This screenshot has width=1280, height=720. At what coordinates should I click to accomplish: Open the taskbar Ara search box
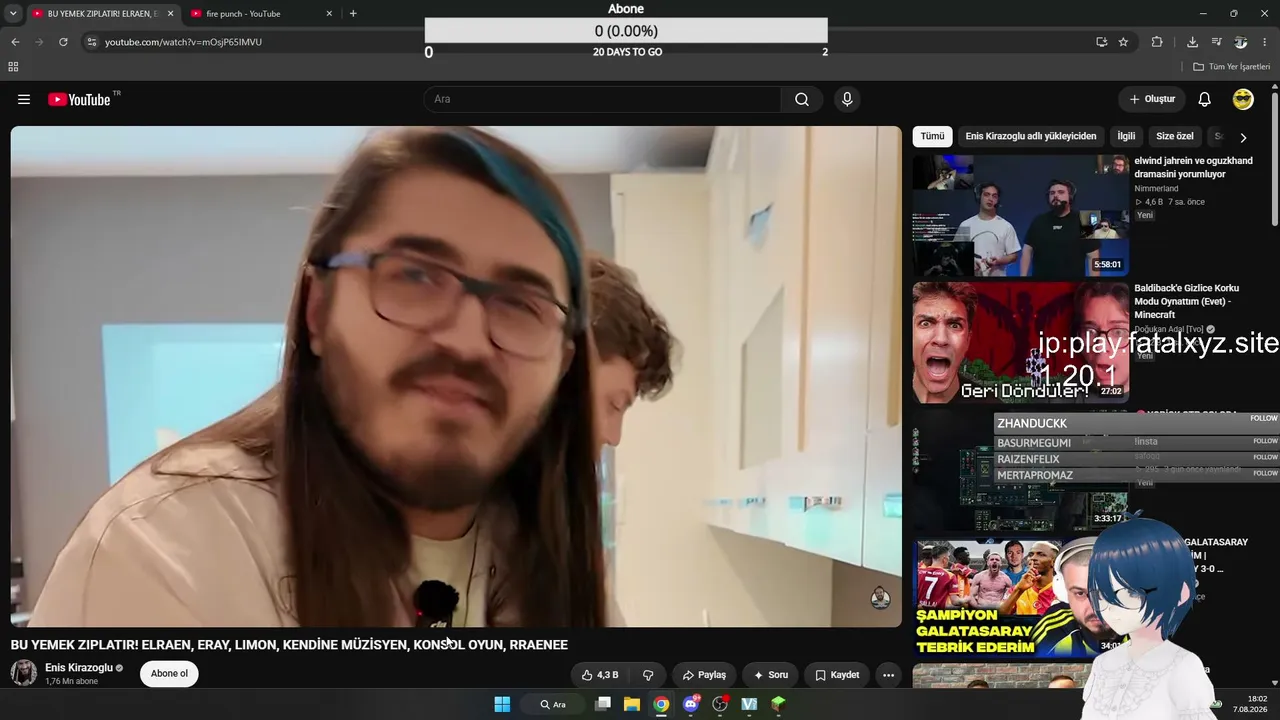pyautogui.click(x=553, y=704)
